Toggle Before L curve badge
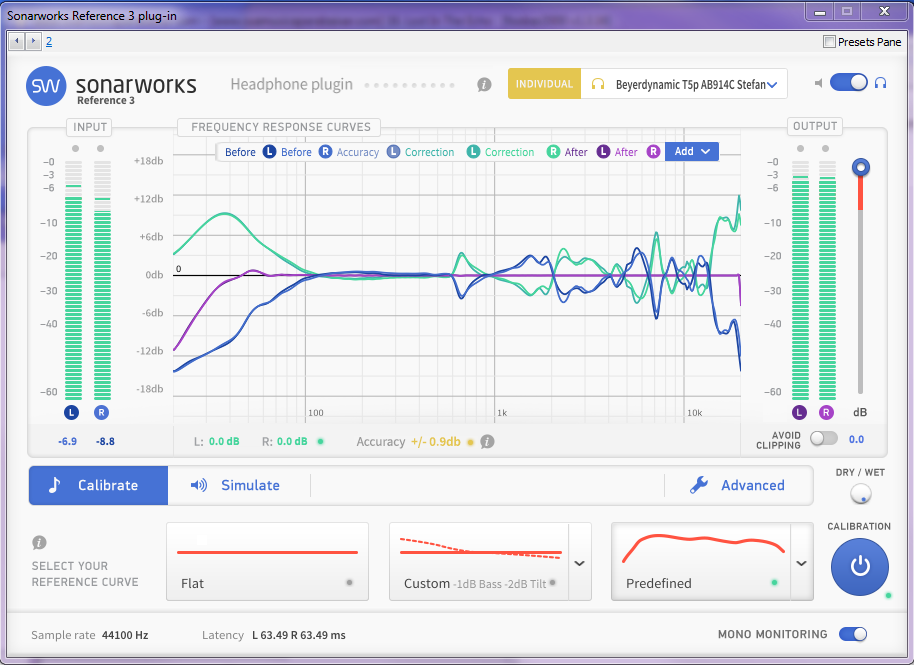Screen dimensions: 914x665 (x=269, y=152)
